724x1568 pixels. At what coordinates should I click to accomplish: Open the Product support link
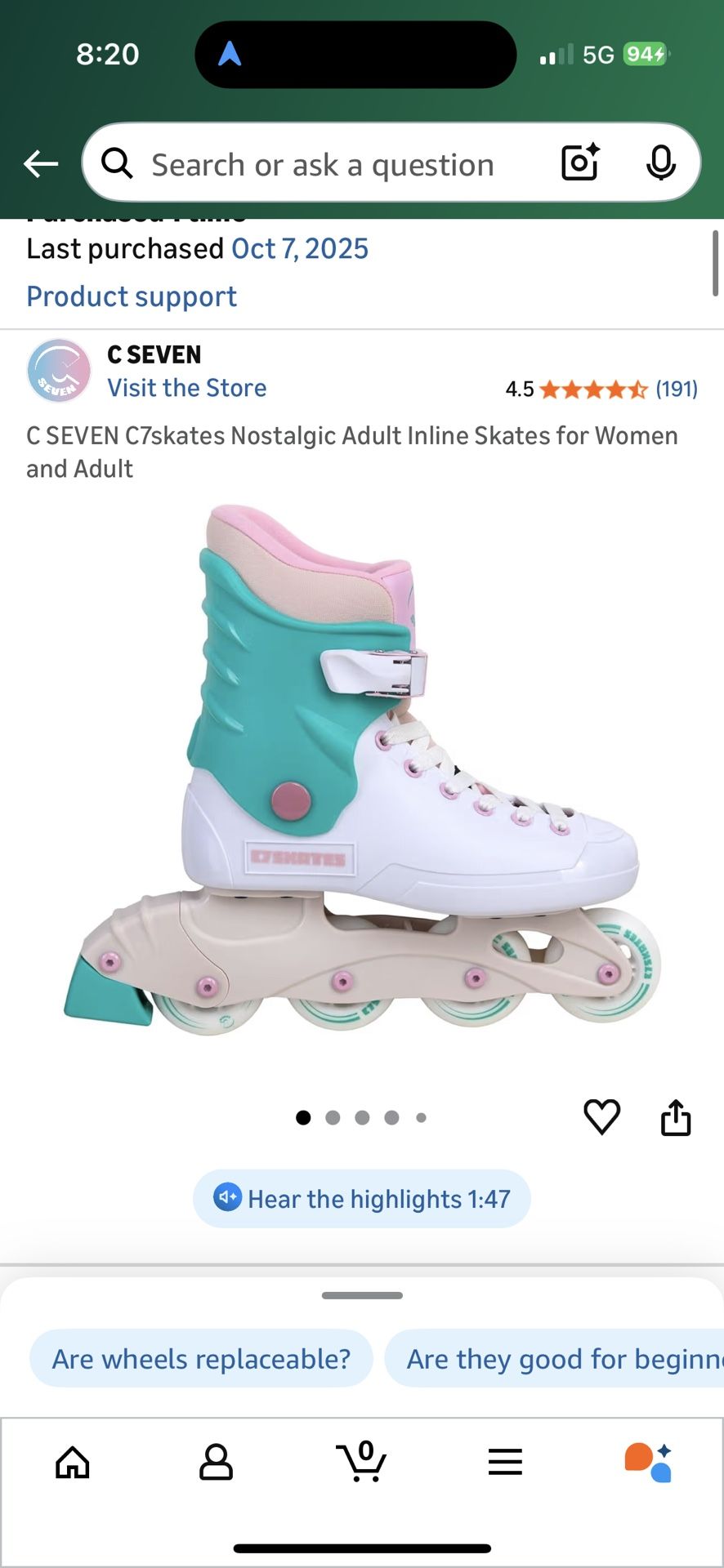click(132, 296)
